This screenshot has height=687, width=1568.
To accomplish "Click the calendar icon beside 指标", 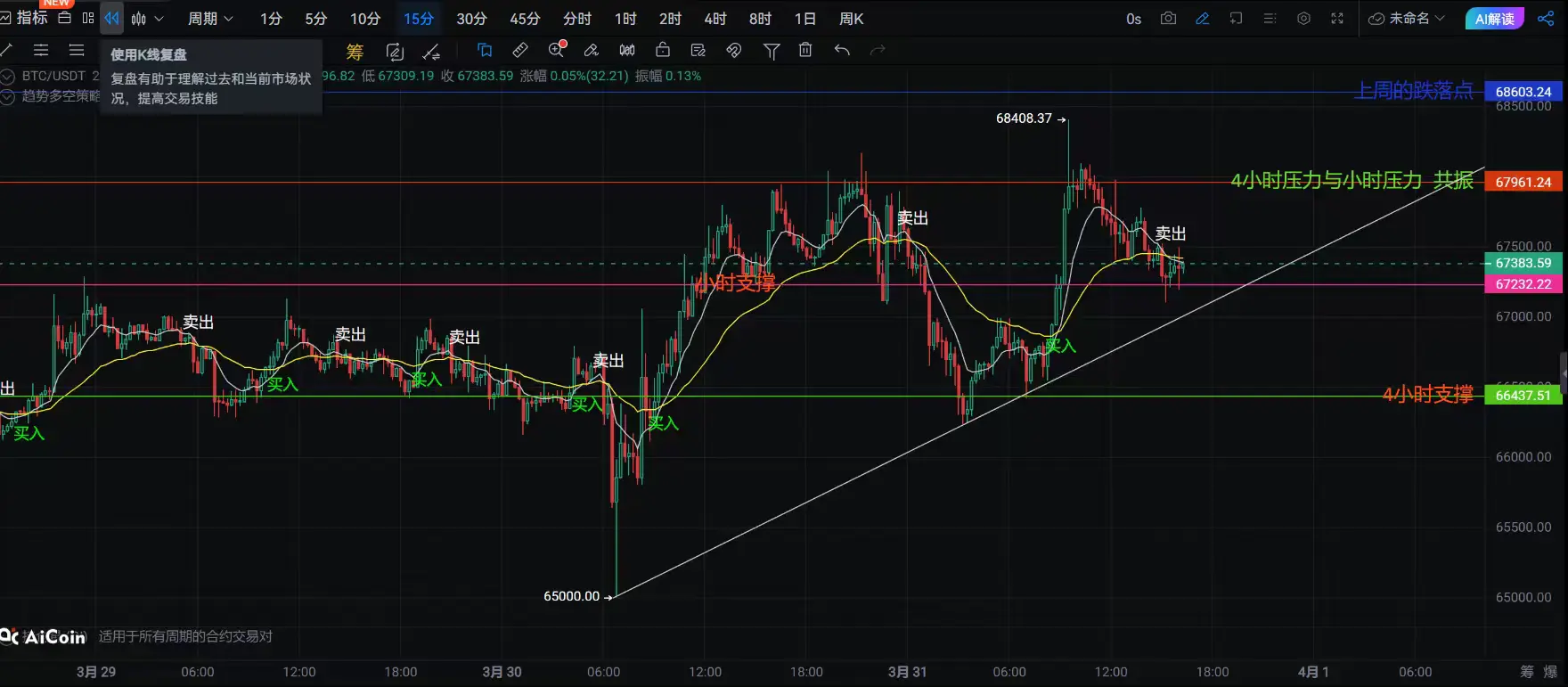I will [64, 18].
